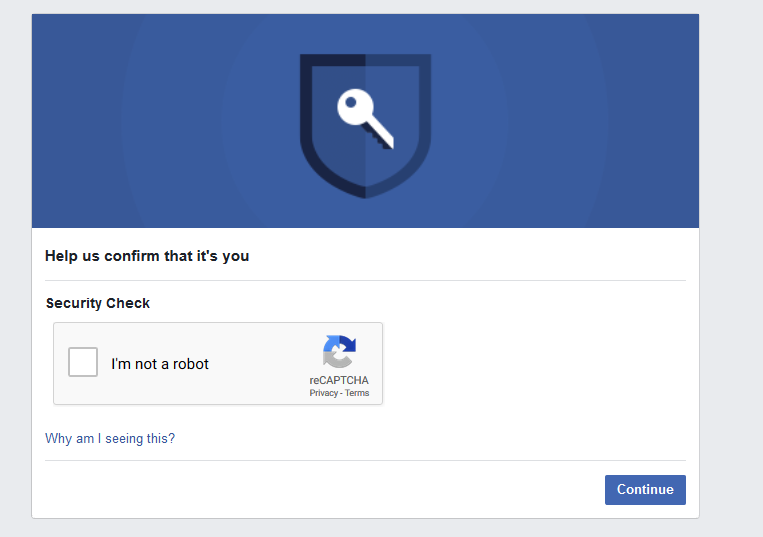This screenshot has height=537, width=763.
Task: Open the reCAPTCHA Terms link
Action: click(x=357, y=393)
